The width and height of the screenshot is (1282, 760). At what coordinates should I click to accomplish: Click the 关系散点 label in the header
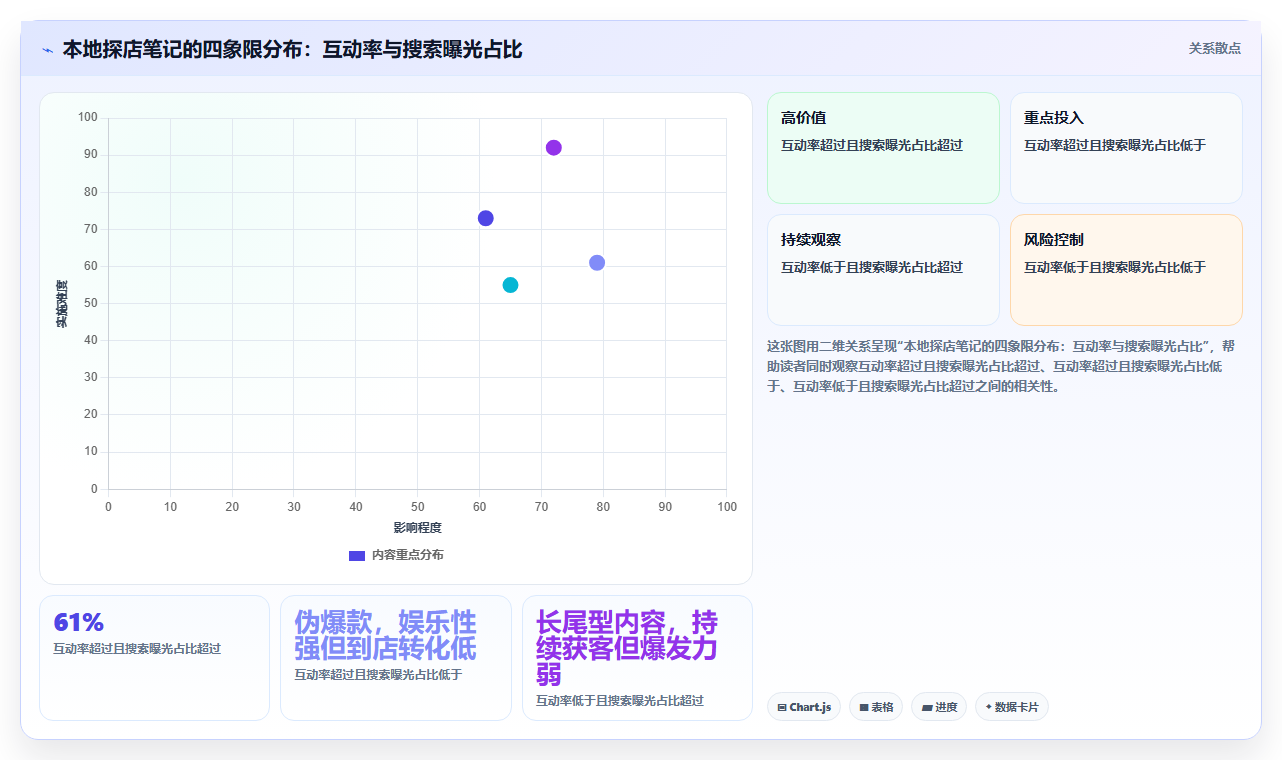click(x=1215, y=48)
